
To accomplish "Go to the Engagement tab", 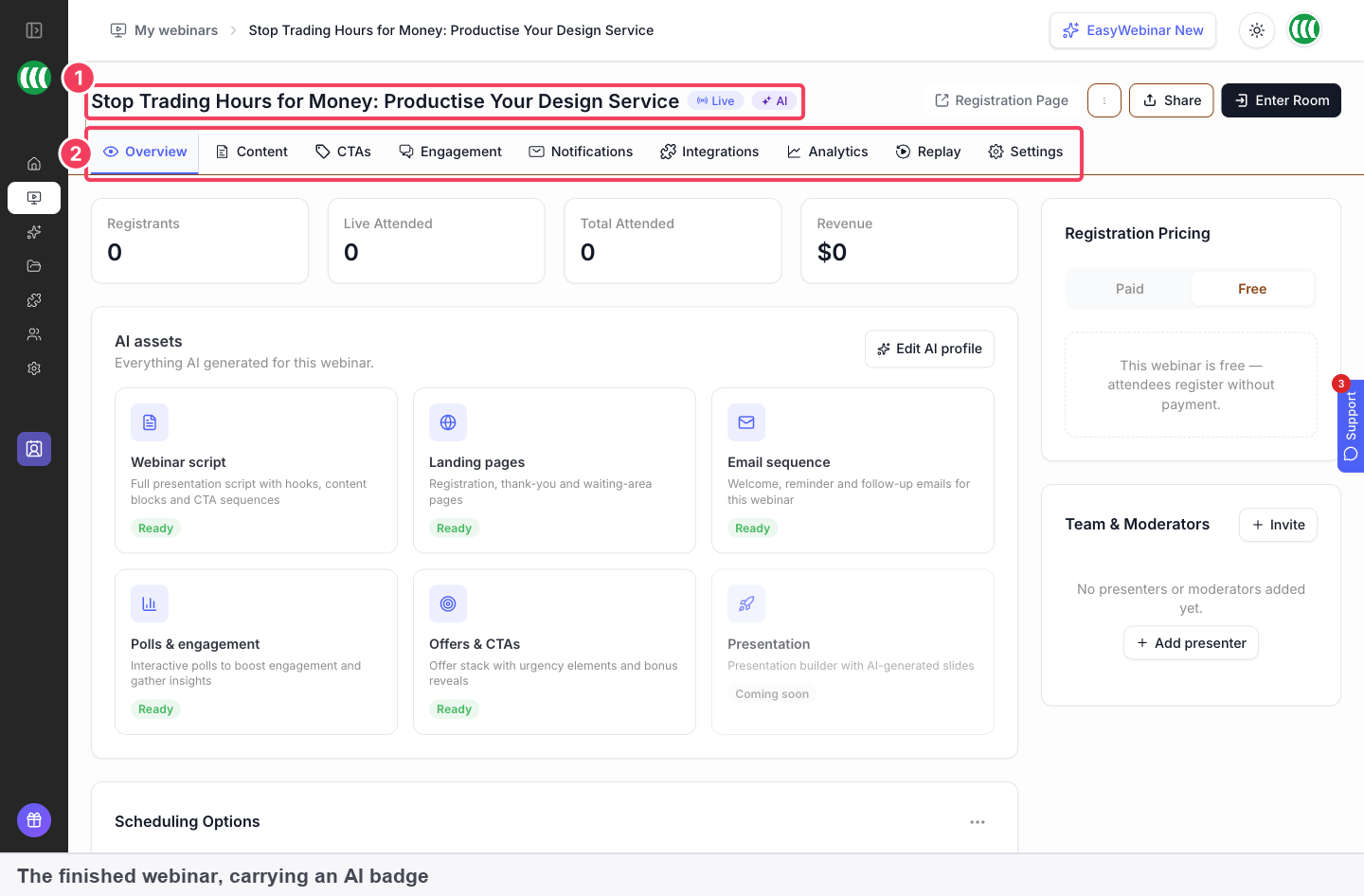I will [x=450, y=152].
